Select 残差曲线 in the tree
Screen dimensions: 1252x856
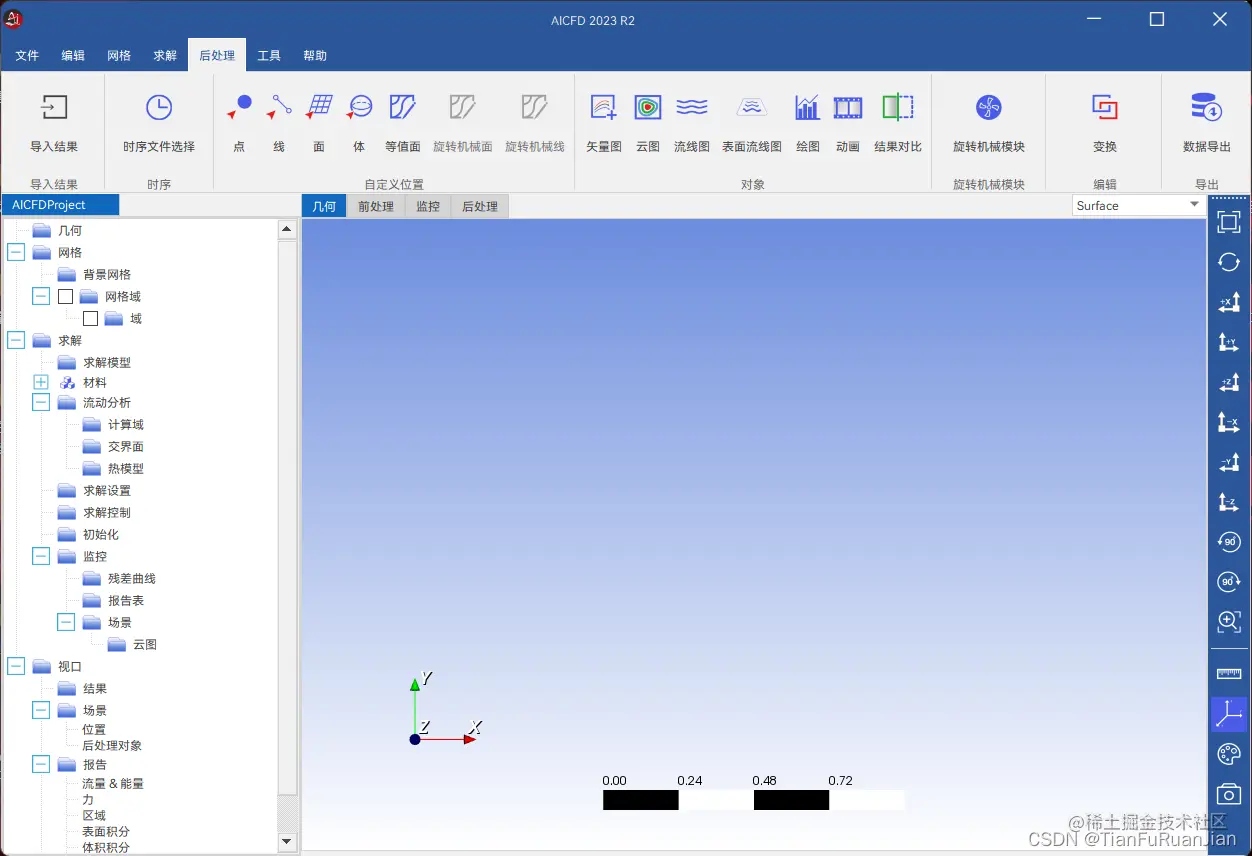click(132, 579)
